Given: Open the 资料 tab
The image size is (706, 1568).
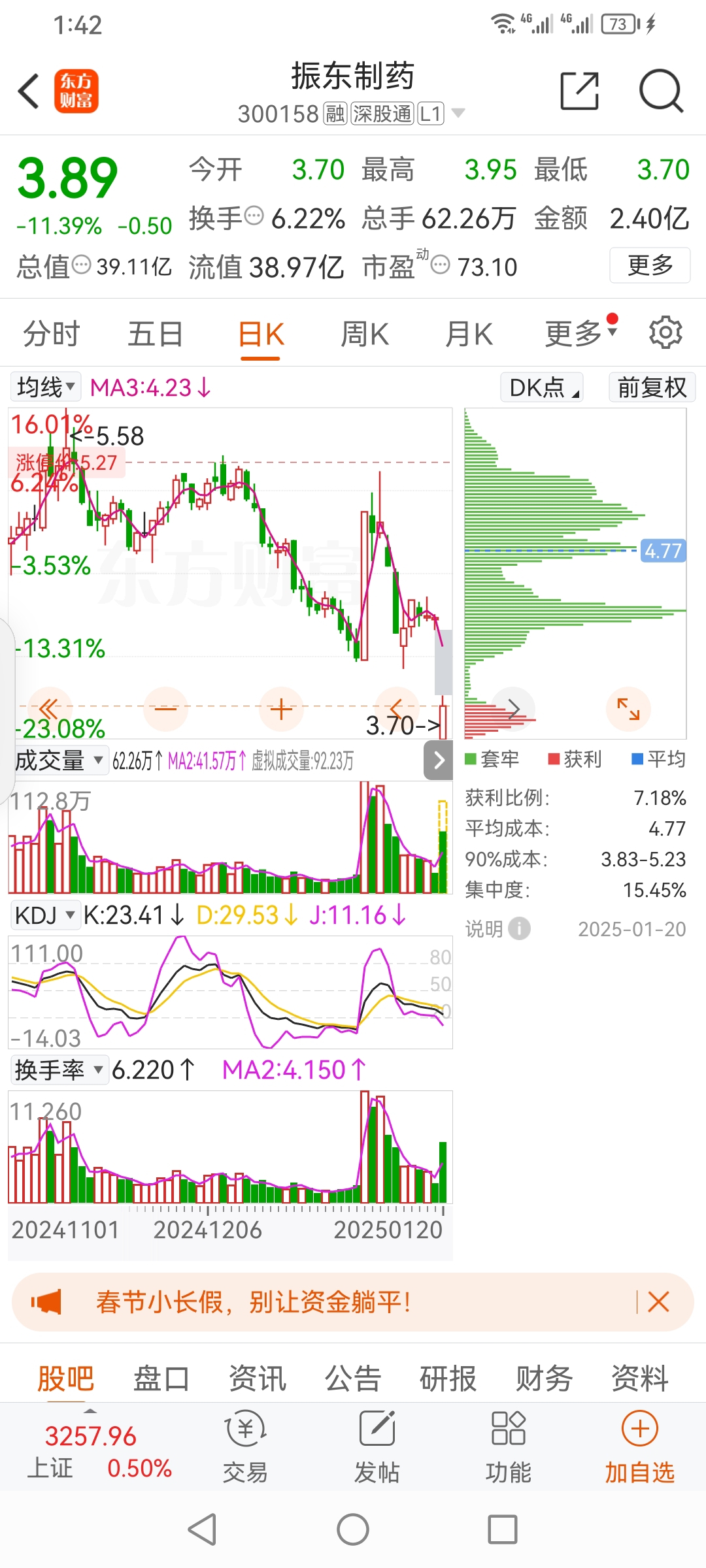Looking at the screenshot, I should [640, 1379].
